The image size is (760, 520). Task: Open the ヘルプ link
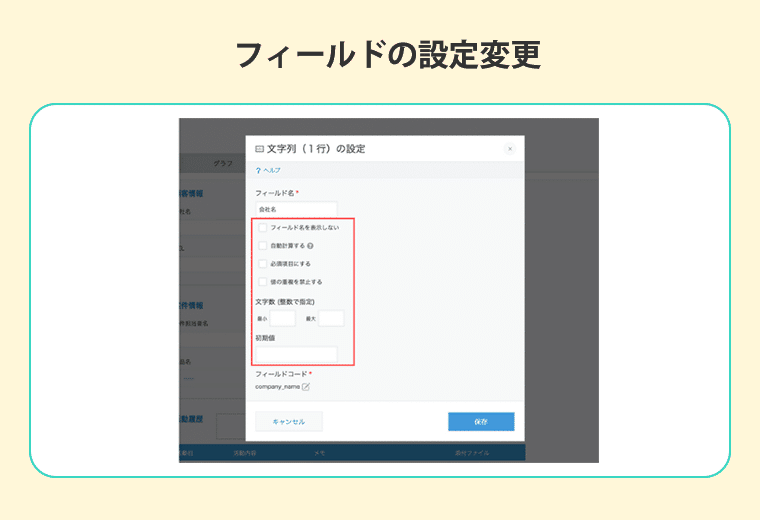[x=268, y=170]
